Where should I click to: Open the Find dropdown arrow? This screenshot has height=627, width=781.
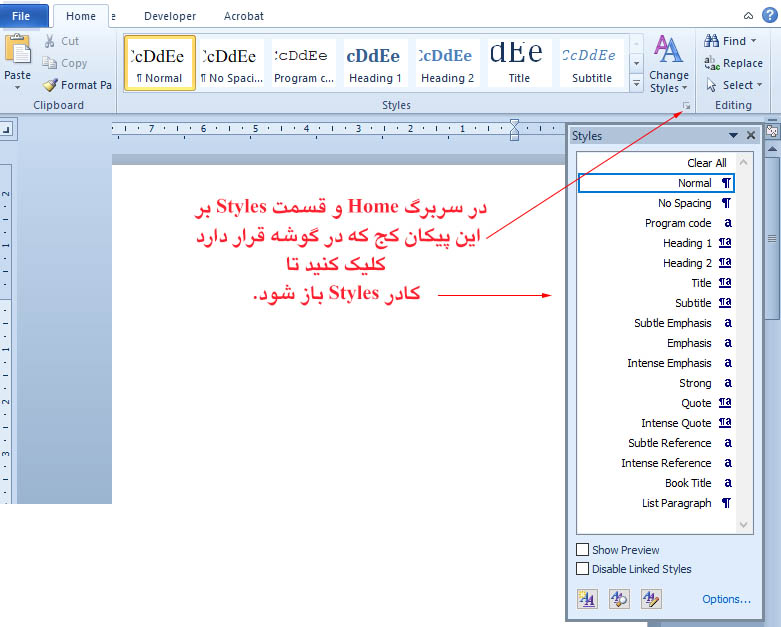click(754, 41)
